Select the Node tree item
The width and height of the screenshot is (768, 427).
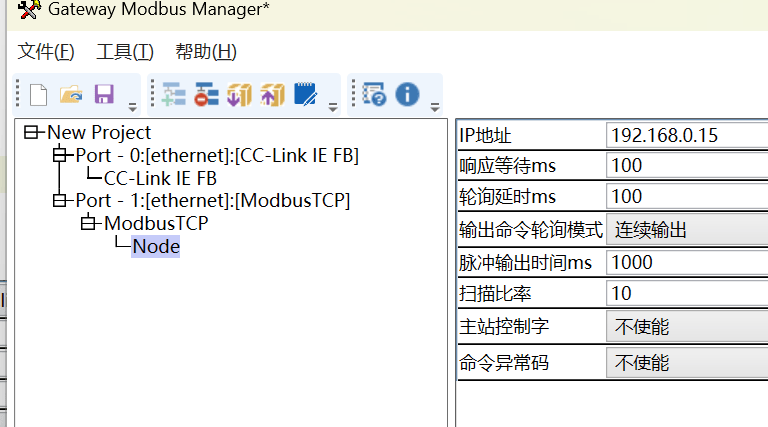(x=156, y=246)
